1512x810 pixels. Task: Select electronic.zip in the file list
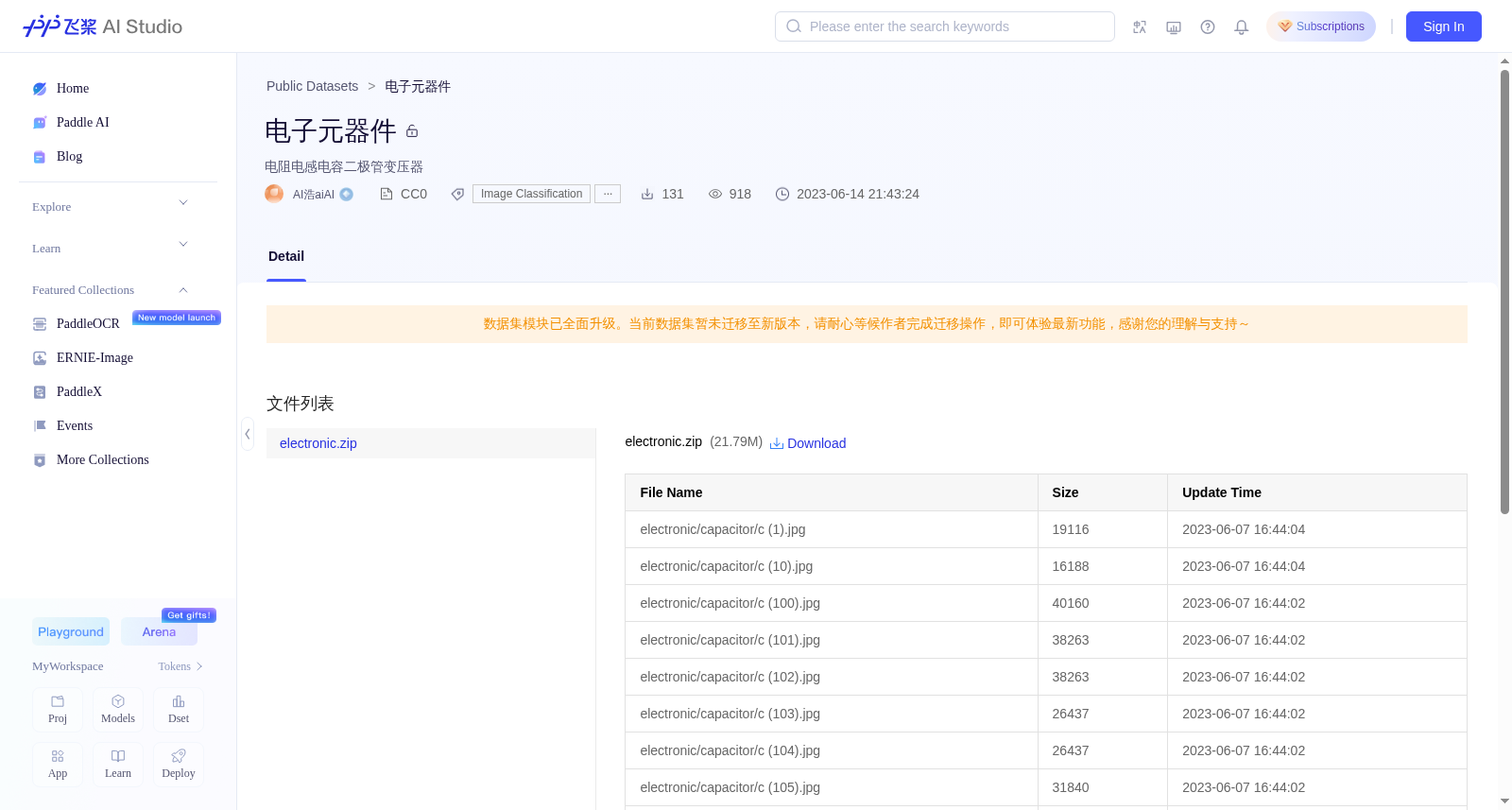tap(431, 443)
